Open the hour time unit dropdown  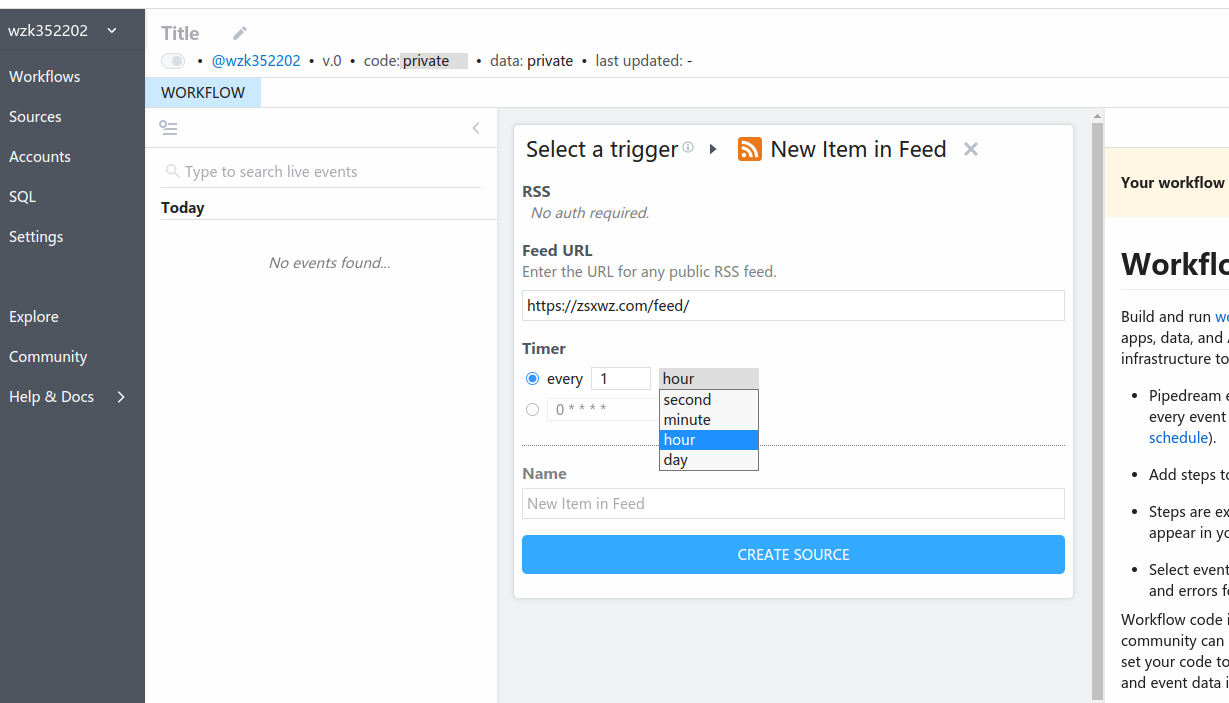point(708,379)
